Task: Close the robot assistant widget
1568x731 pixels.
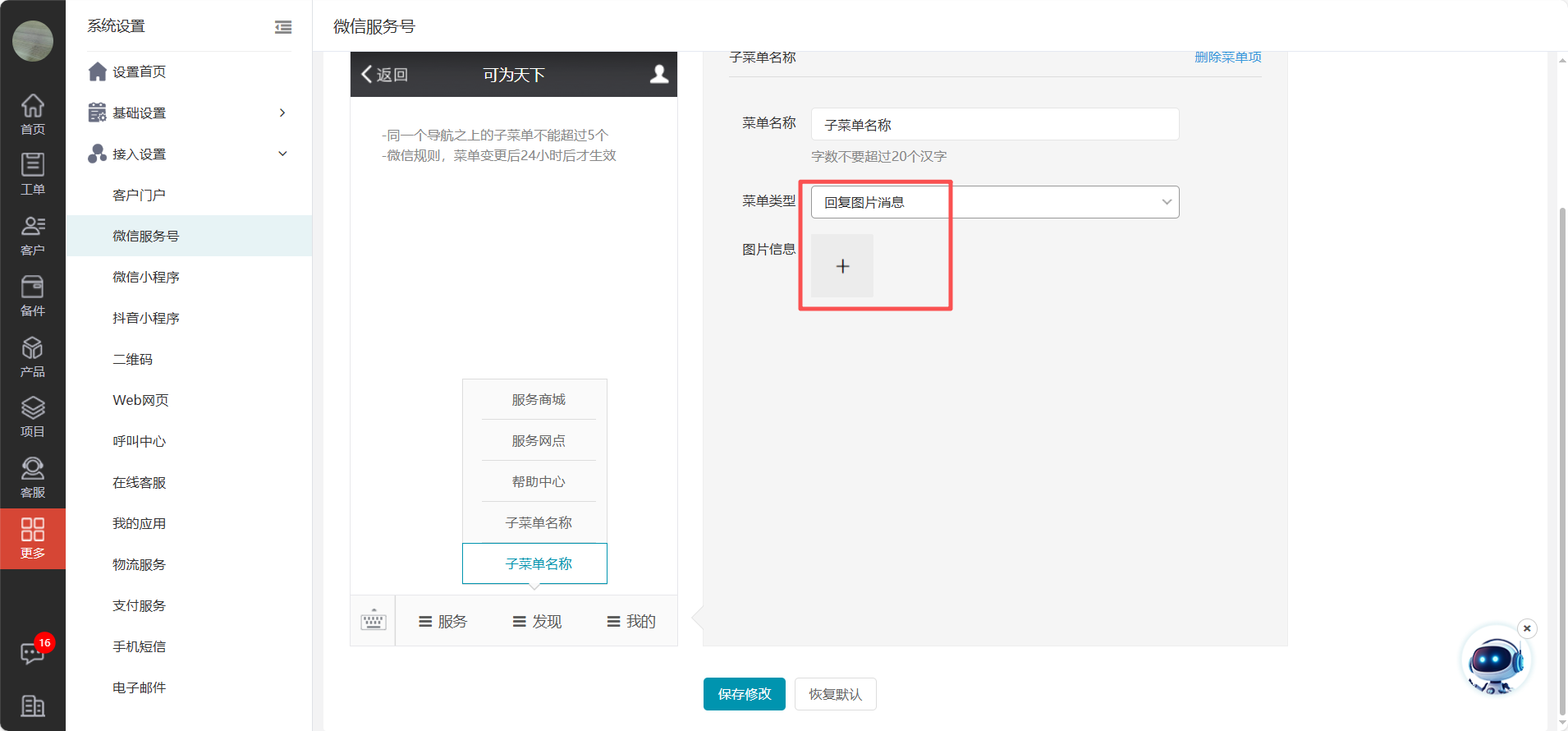Action: tap(1527, 628)
